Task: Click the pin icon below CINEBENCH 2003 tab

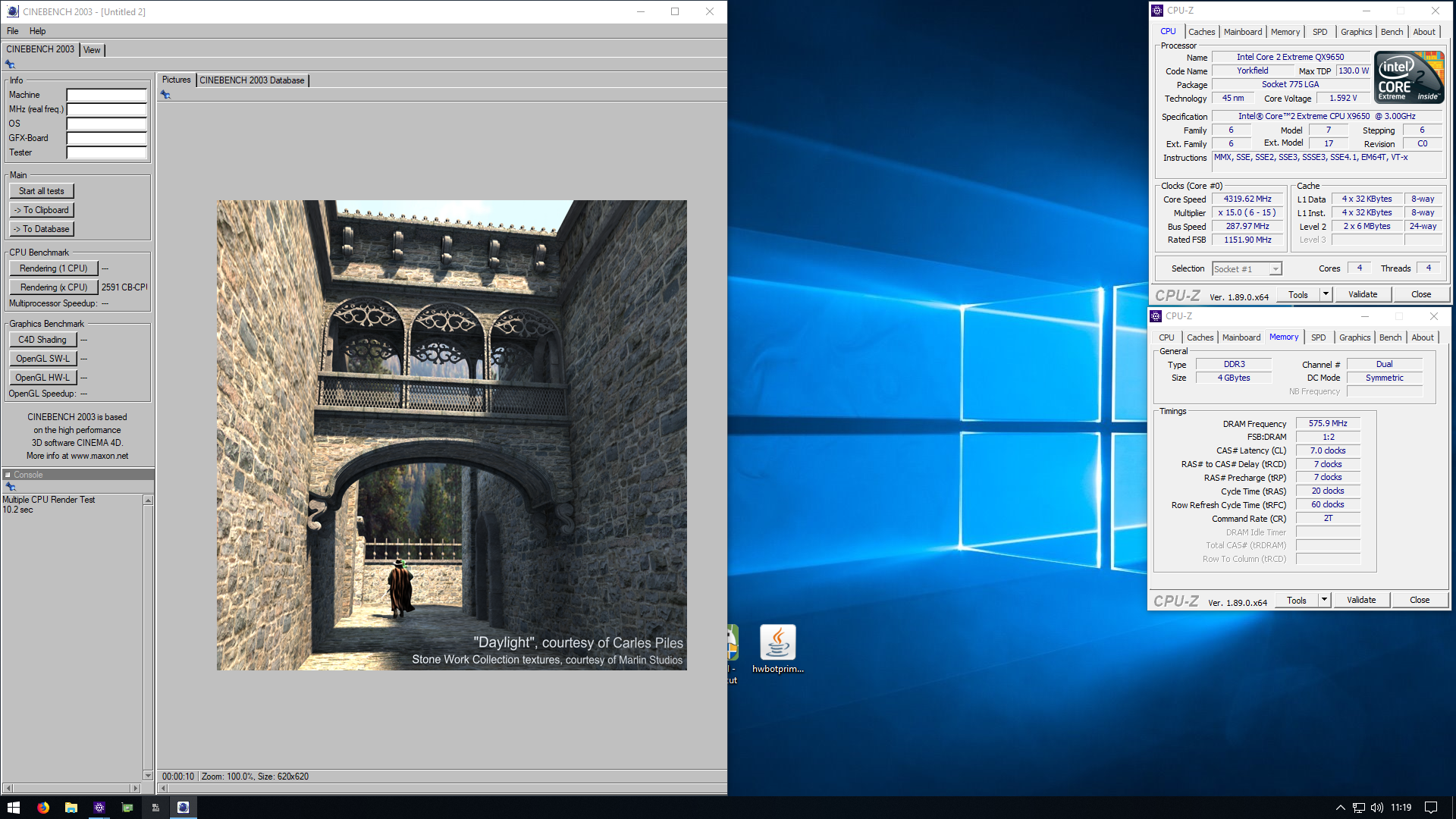Action: 10,64
